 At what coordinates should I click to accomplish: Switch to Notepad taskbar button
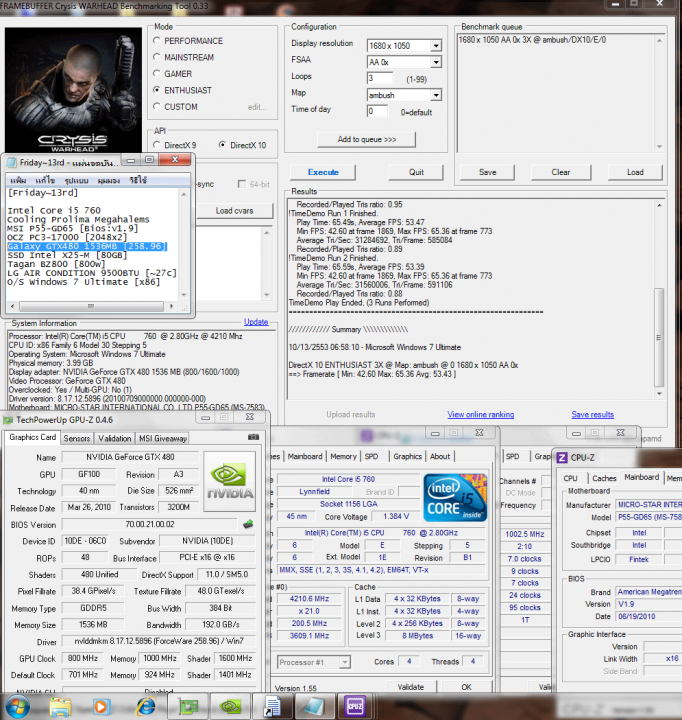314,706
